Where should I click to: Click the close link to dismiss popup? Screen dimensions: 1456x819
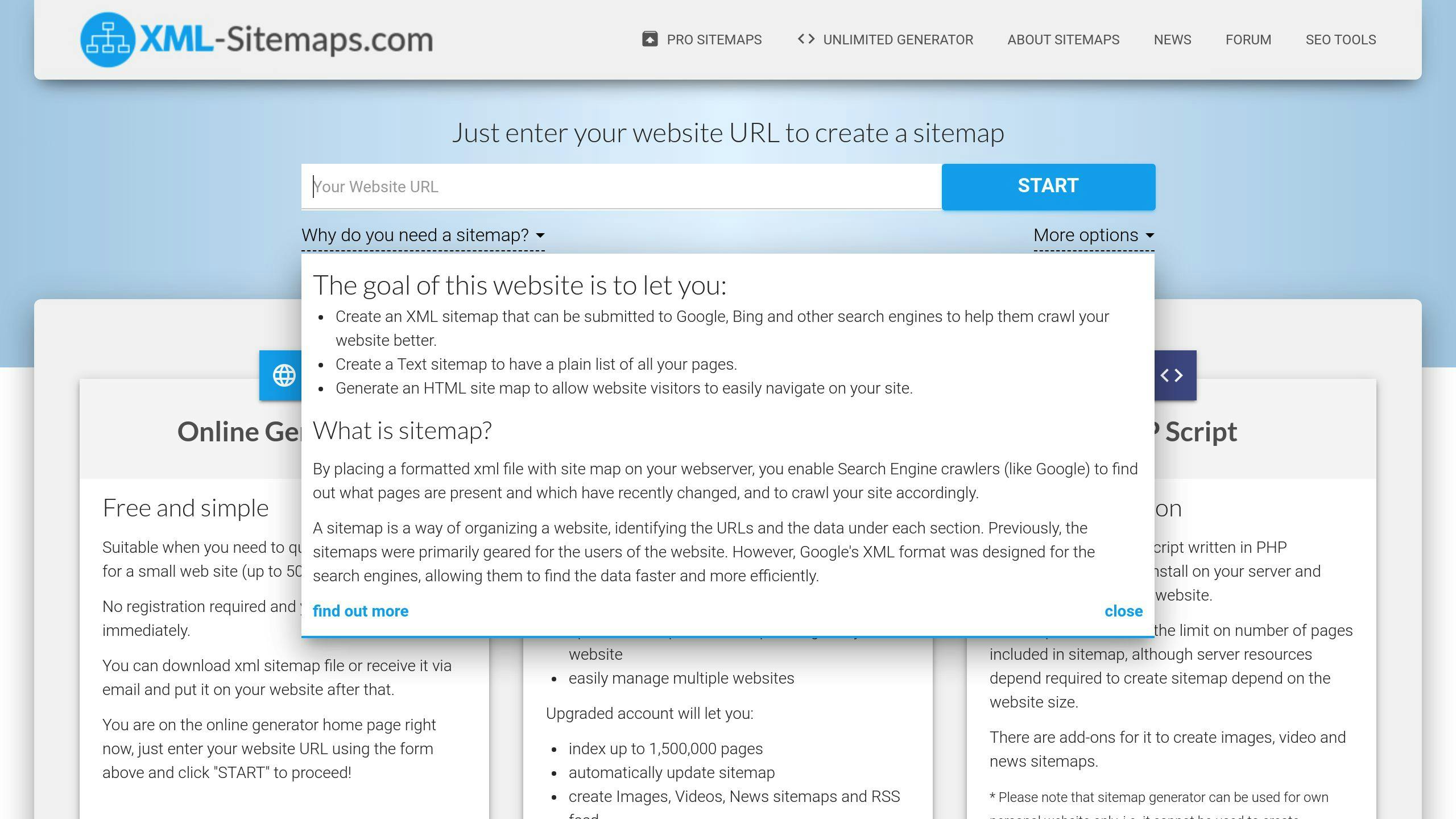(1123, 610)
